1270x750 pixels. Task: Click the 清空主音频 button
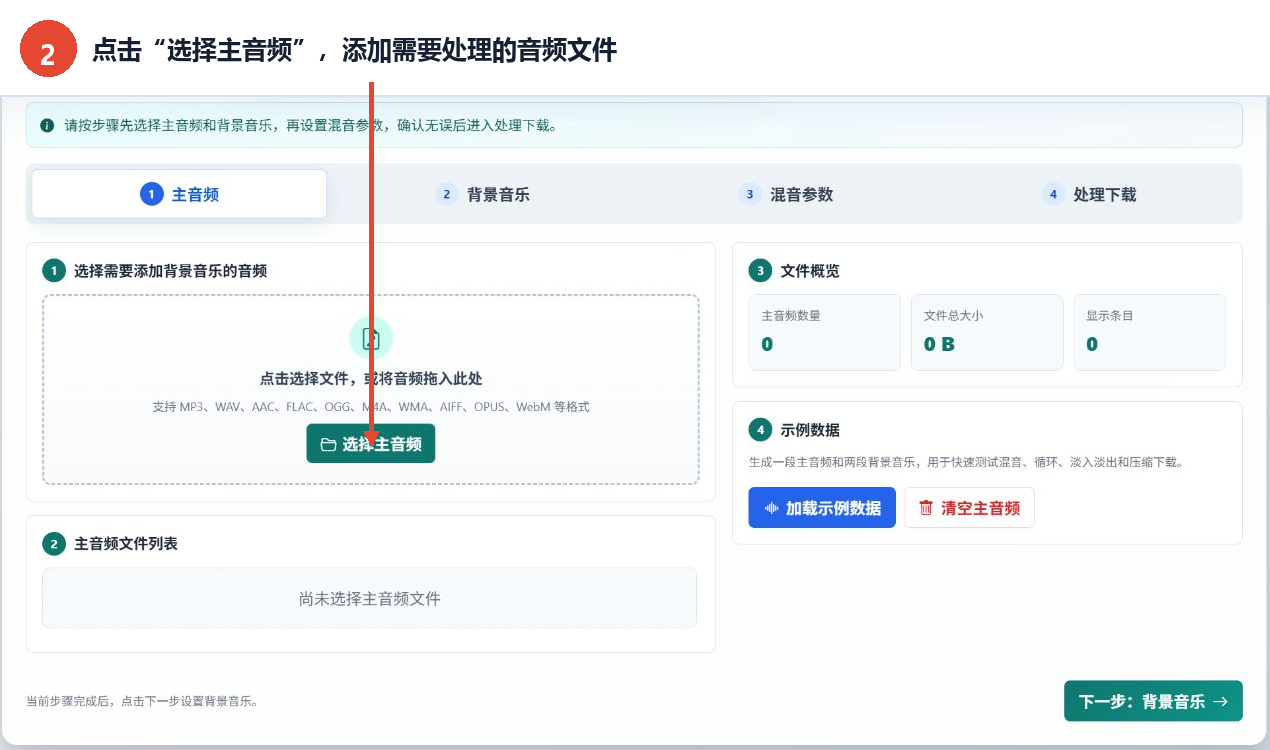(969, 508)
